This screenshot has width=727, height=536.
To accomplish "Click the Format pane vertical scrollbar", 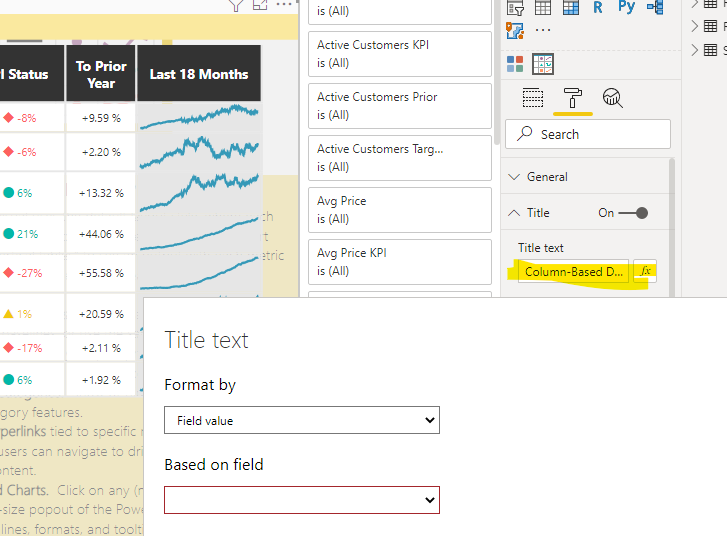I will click(x=672, y=227).
